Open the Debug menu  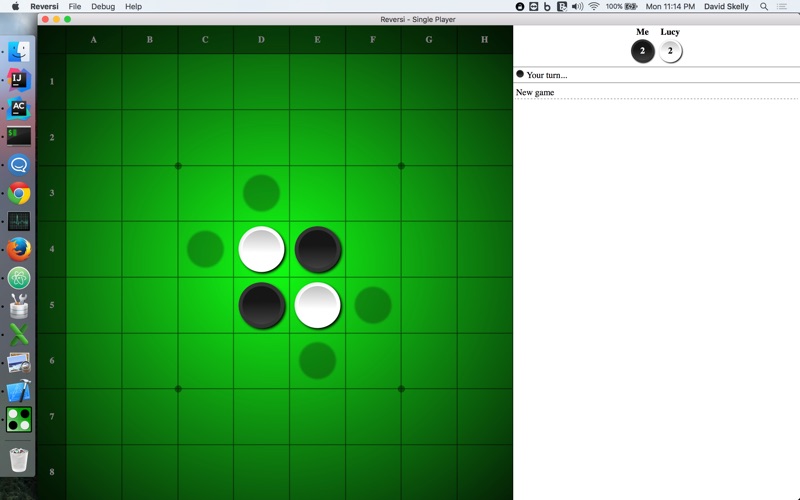[103, 7]
